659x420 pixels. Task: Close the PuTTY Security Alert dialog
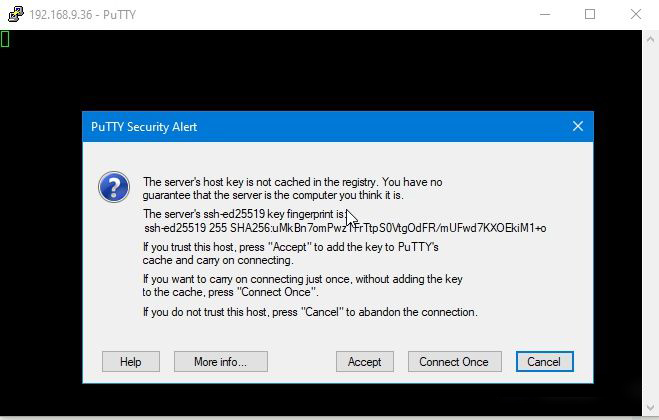click(578, 126)
